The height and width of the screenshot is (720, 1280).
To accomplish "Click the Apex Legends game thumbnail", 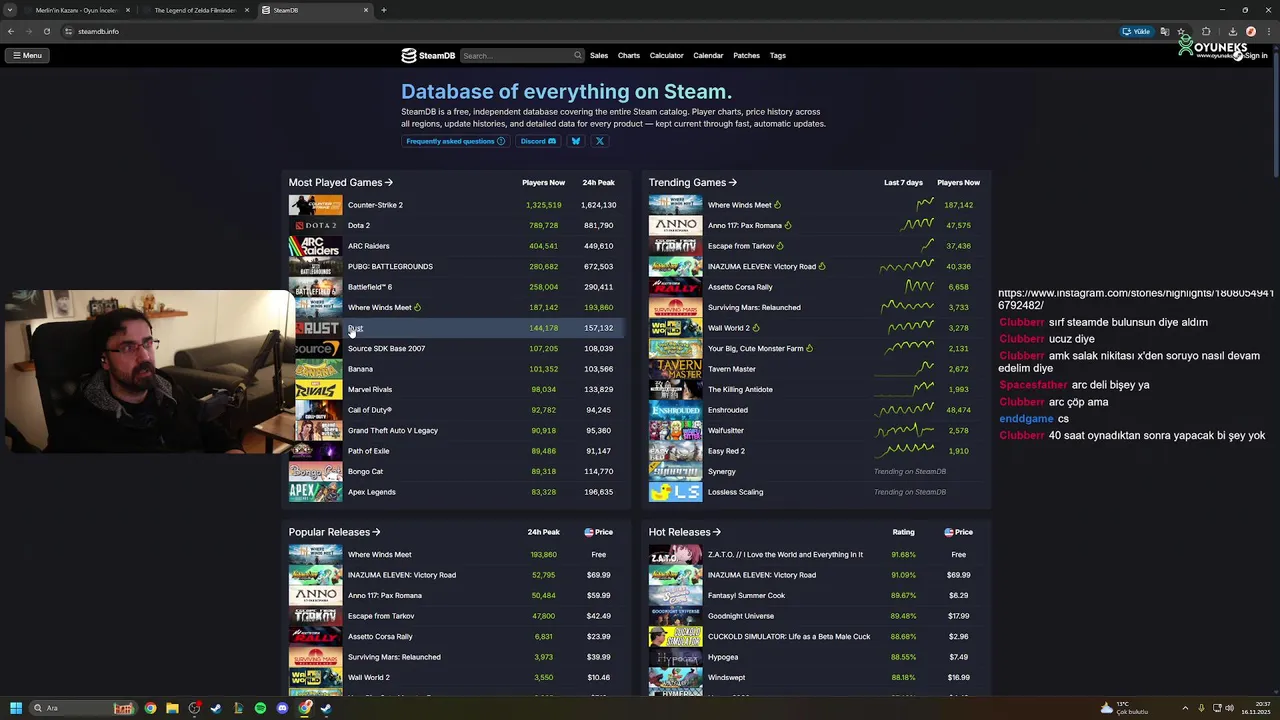I will tap(315, 492).
